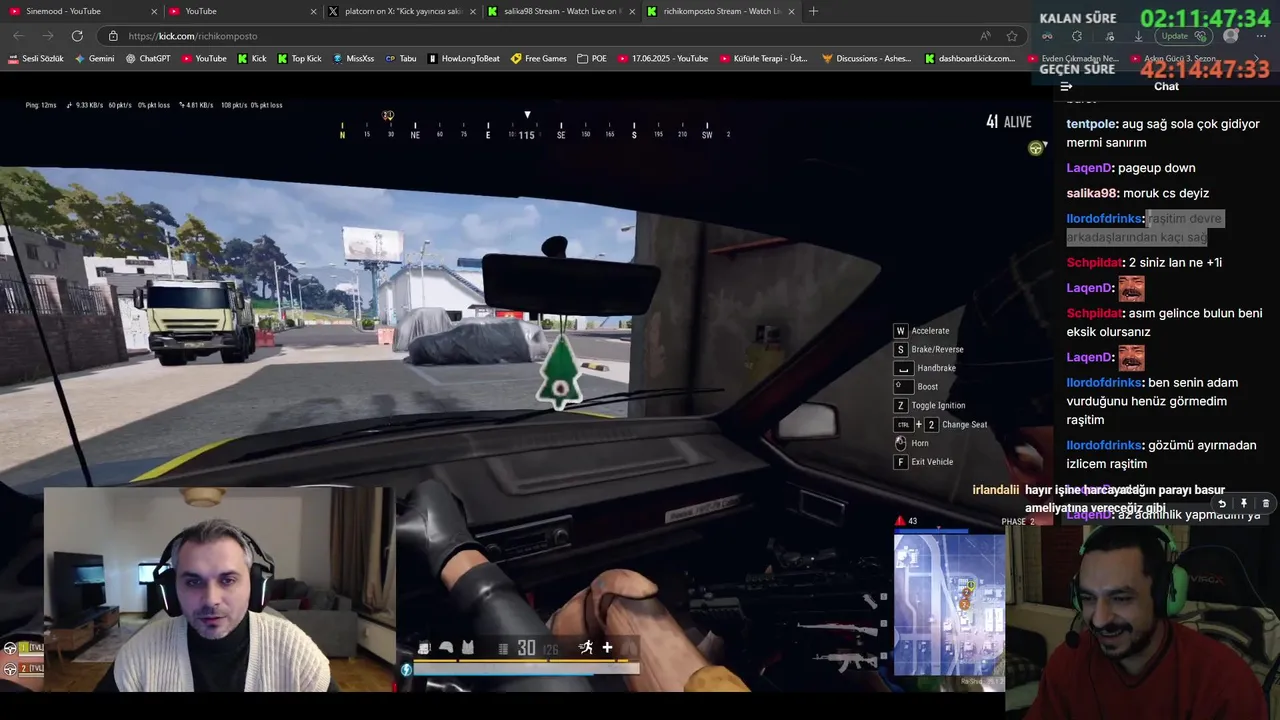Click the Schpildat username beside "2 siniz lan"
1280x720 pixels.
(x=1094, y=262)
